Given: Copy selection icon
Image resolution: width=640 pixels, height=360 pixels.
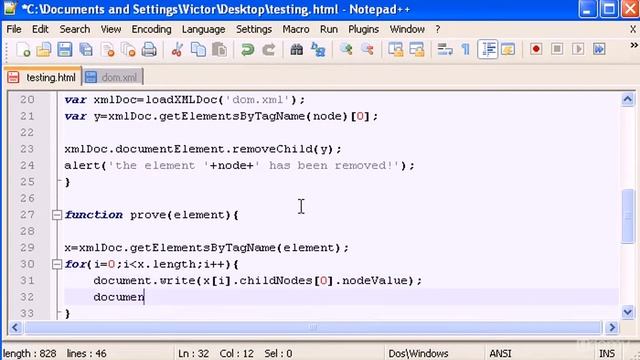Looking at the screenshot, I should click(x=198, y=50).
